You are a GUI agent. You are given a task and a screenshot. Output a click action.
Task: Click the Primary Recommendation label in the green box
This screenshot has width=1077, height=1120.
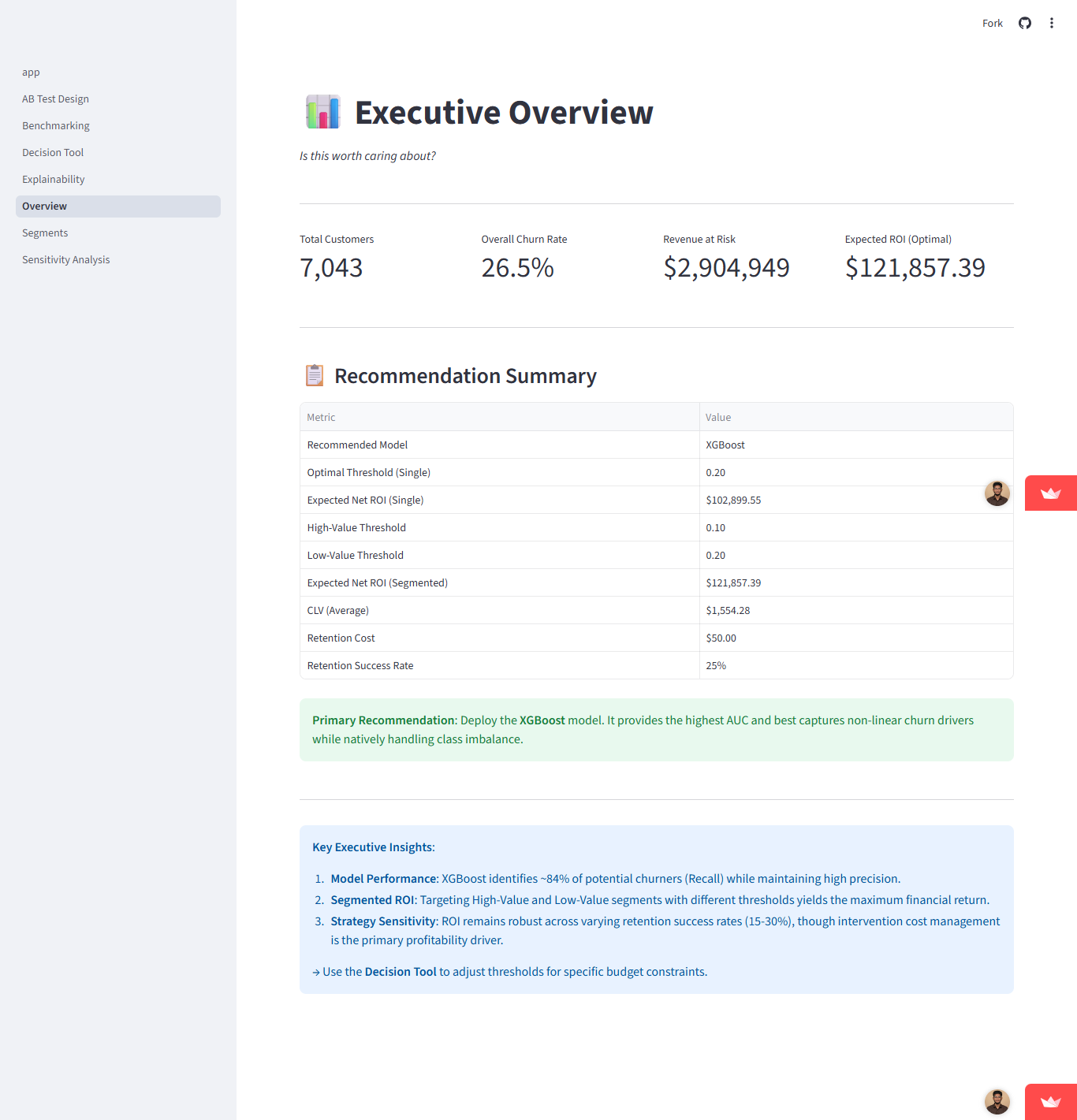[x=384, y=720]
